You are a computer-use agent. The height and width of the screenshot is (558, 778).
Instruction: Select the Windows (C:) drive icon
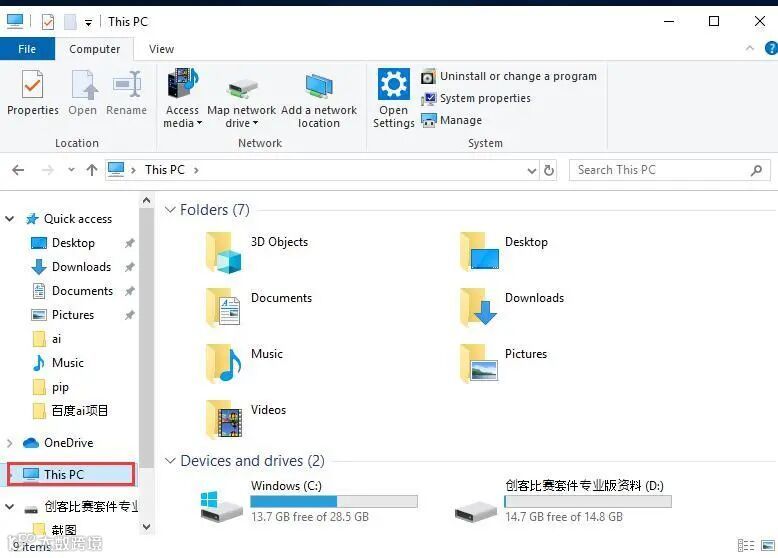(221, 506)
